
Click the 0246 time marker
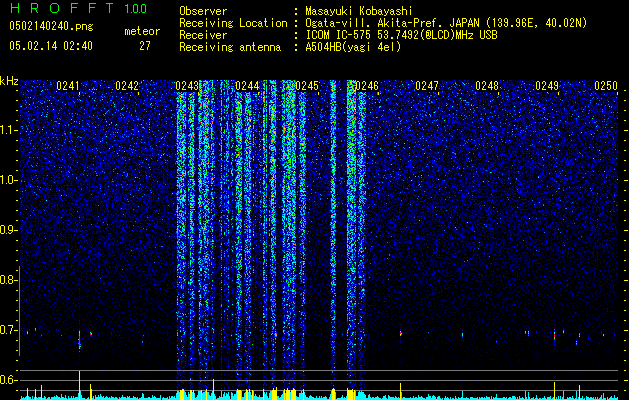tap(367, 86)
